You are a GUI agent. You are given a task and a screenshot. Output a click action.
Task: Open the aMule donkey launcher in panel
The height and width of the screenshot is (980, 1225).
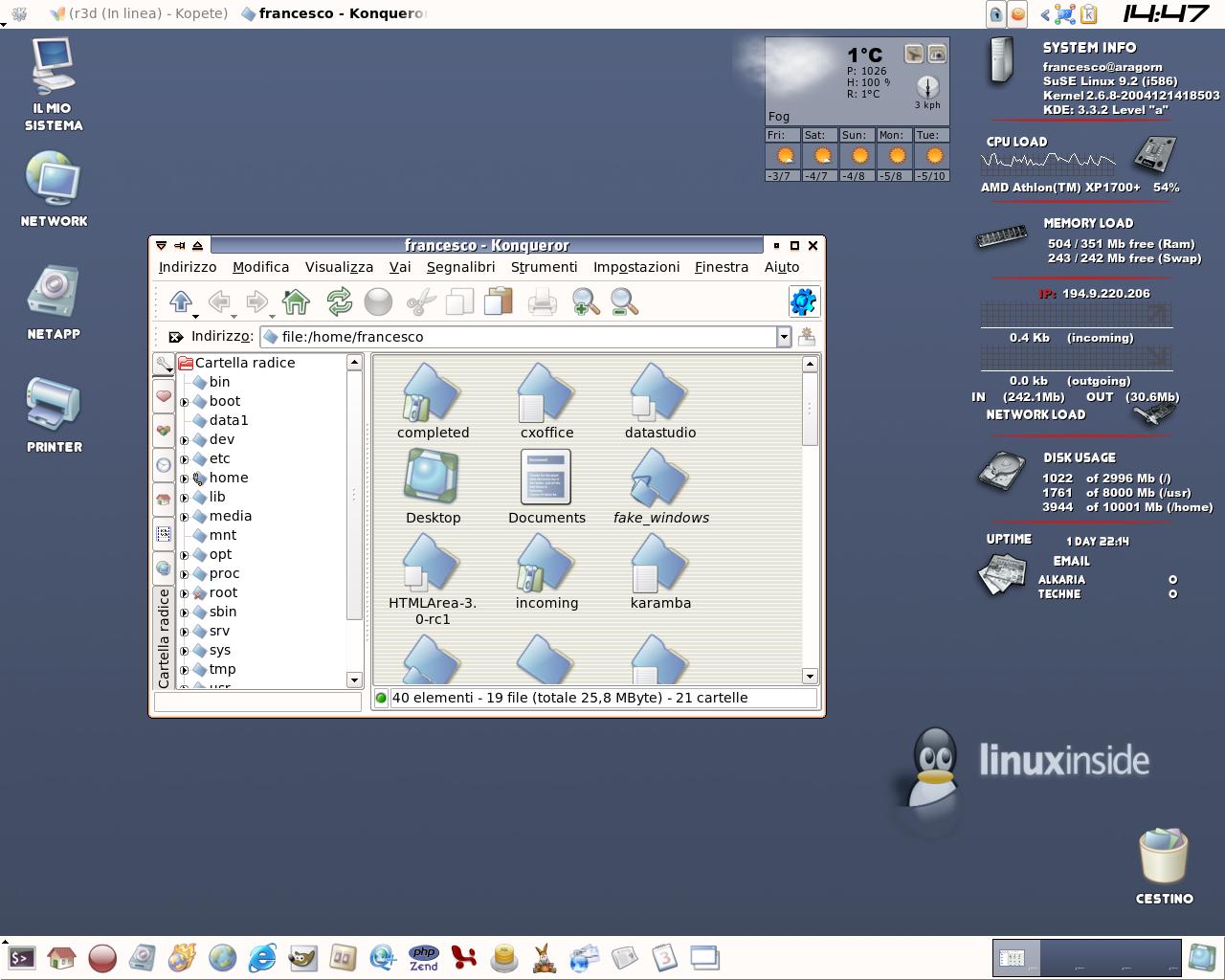pos(545,957)
